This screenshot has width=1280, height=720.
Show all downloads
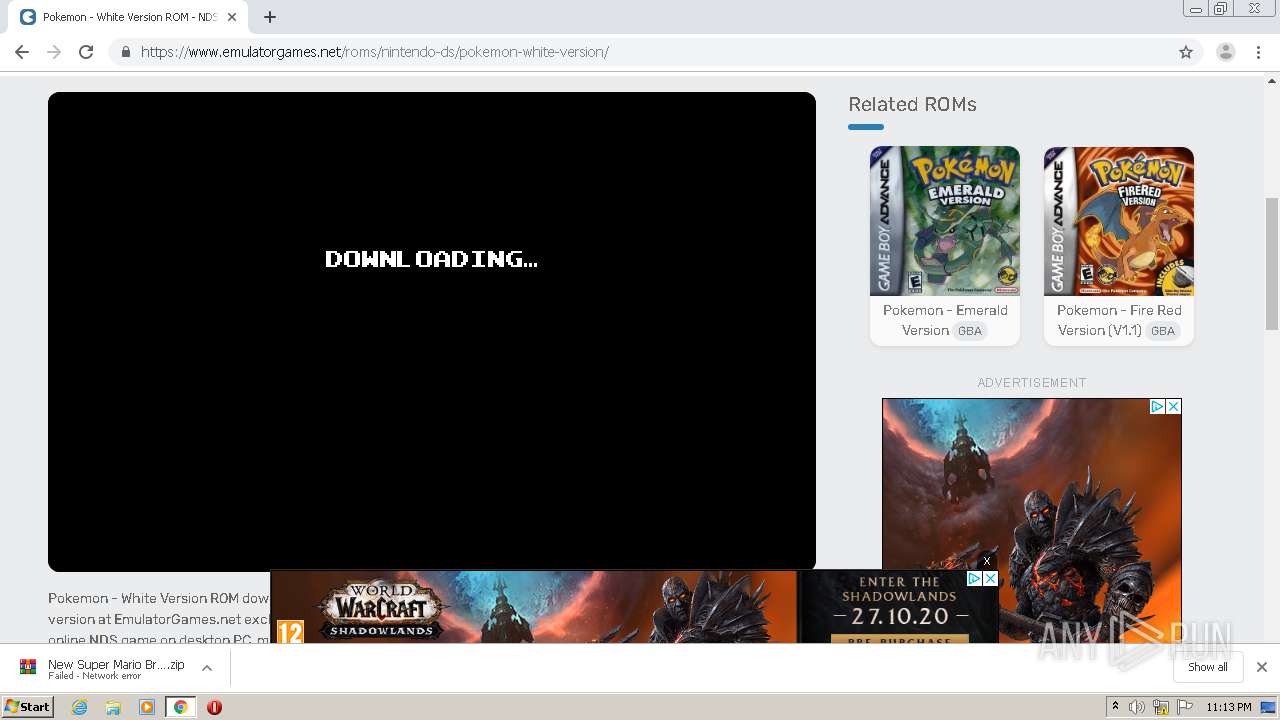click(1208, 667)
